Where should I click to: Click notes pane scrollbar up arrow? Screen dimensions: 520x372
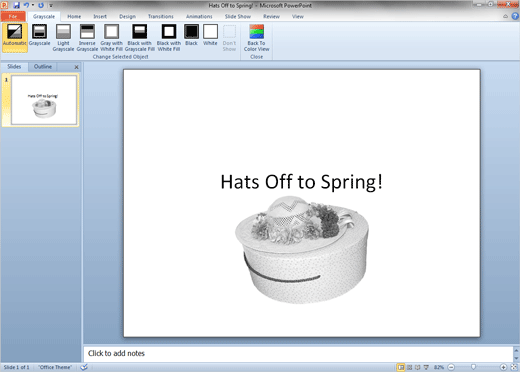pyautogui.click(x=516, y=350)
